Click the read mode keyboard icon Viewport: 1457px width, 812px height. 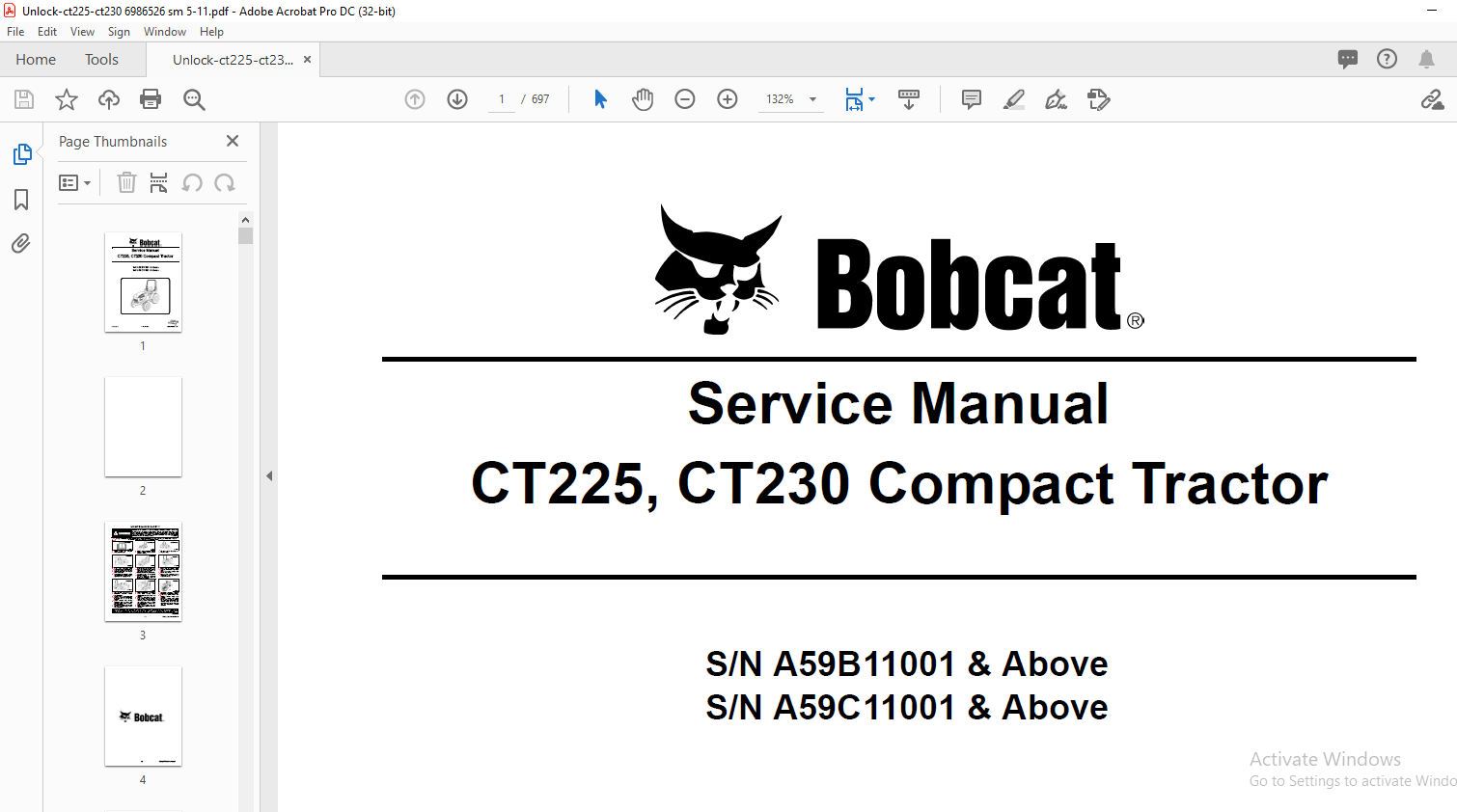909,99
